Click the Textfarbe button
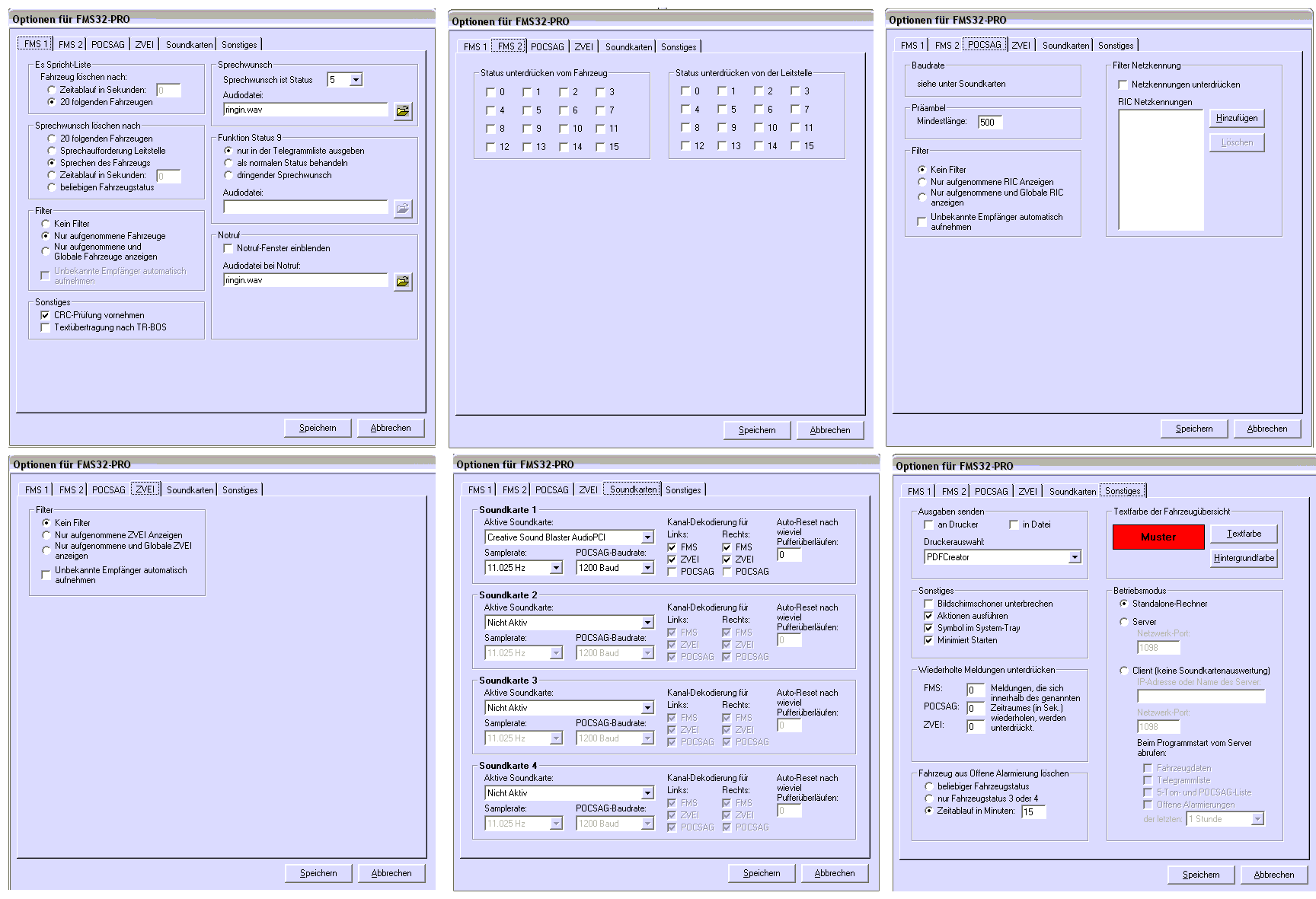This screenshot has height=899, width=1316. tap(1243, 534)
